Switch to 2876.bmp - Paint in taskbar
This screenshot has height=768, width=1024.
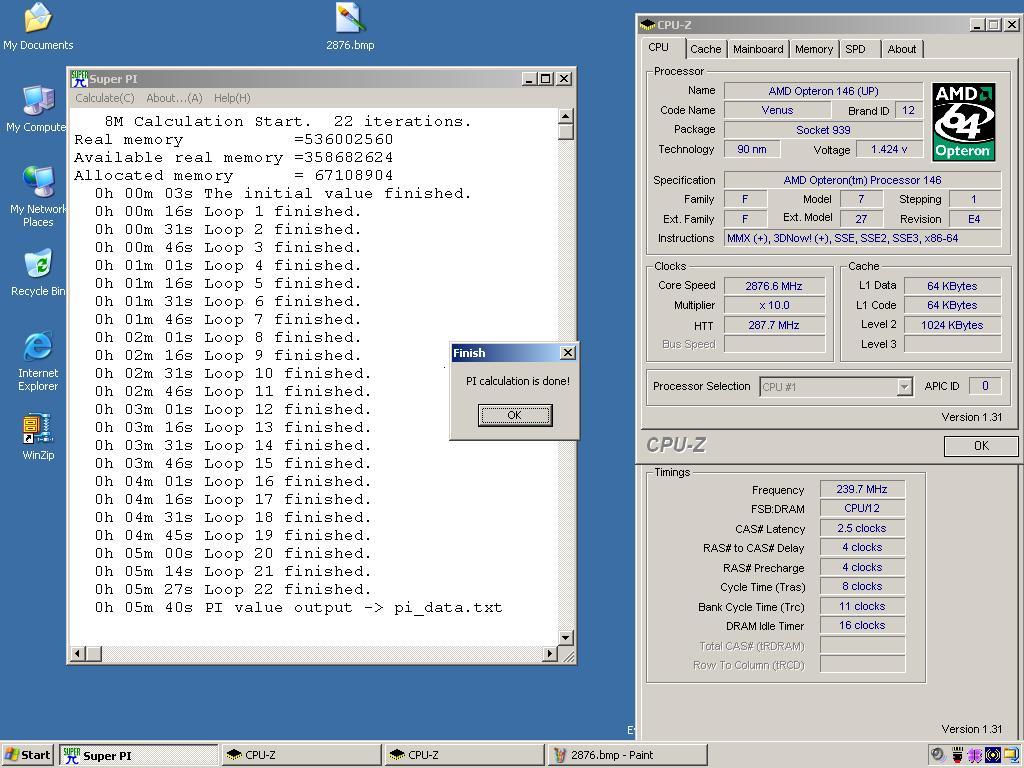coord(611,755)
